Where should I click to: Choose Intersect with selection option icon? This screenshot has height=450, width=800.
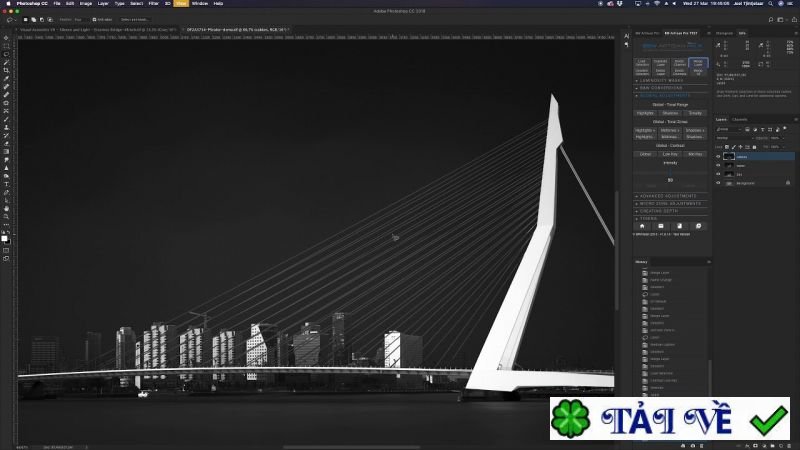[50, 19]
